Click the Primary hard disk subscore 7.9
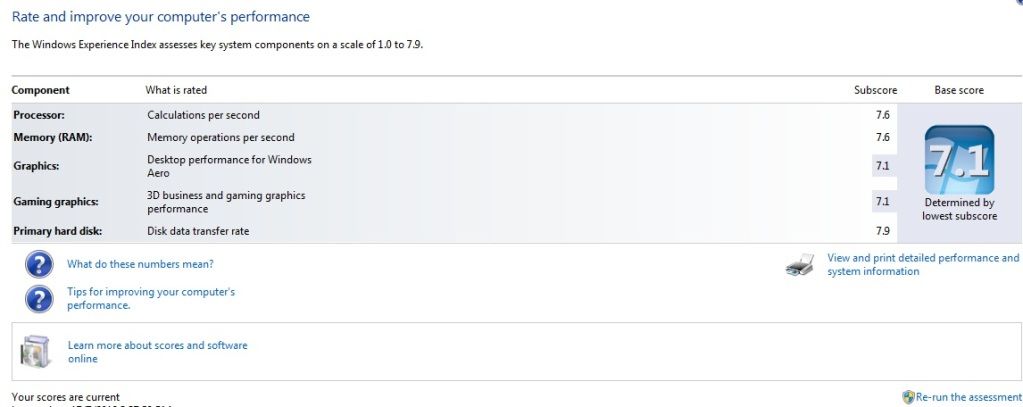This screenshot has height=407, width=1023. coord(882,231)
